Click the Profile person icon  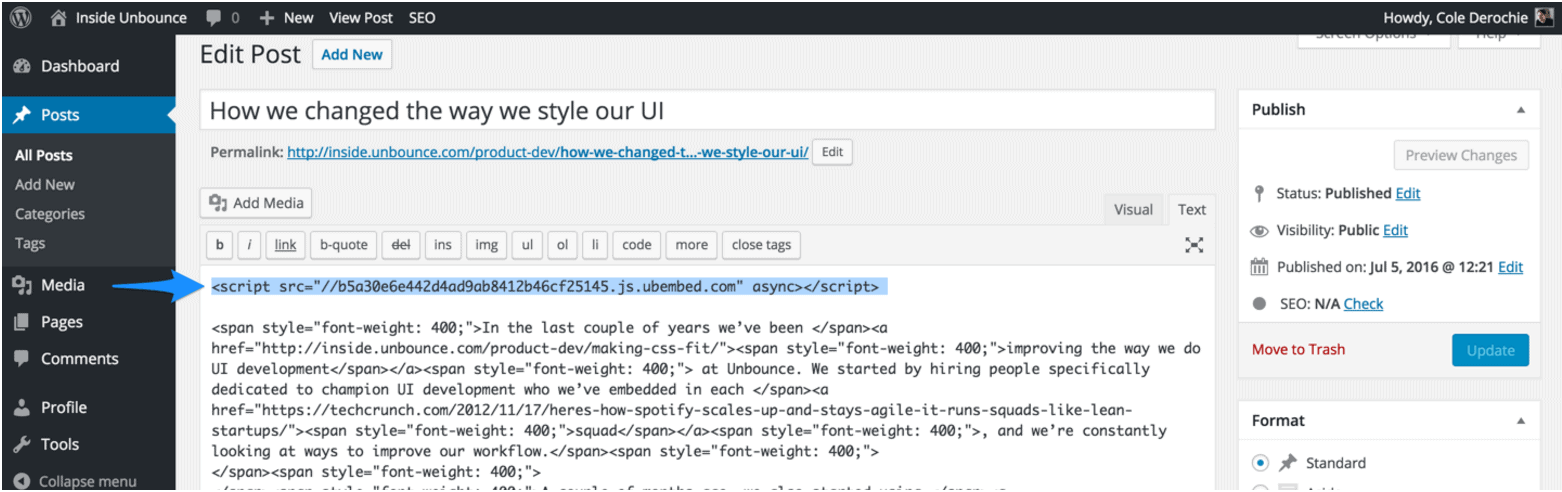(22, 407)
